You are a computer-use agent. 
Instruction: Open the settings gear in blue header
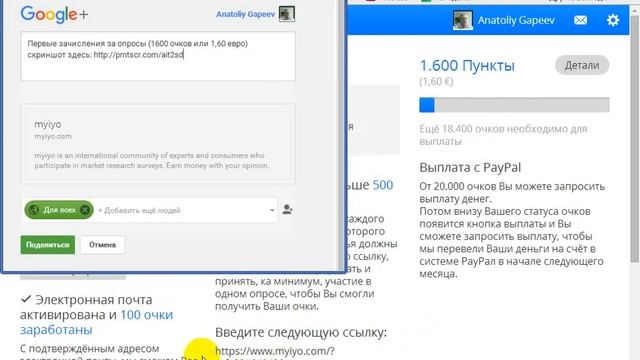tap(613, 20)
